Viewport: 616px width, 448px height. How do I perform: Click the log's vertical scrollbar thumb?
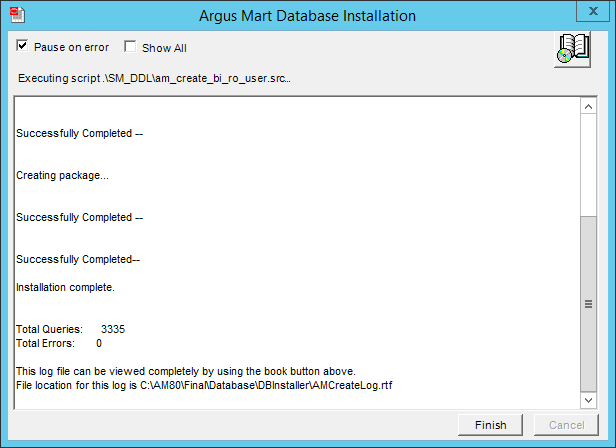pyautogui.click(x=588, y=304)
